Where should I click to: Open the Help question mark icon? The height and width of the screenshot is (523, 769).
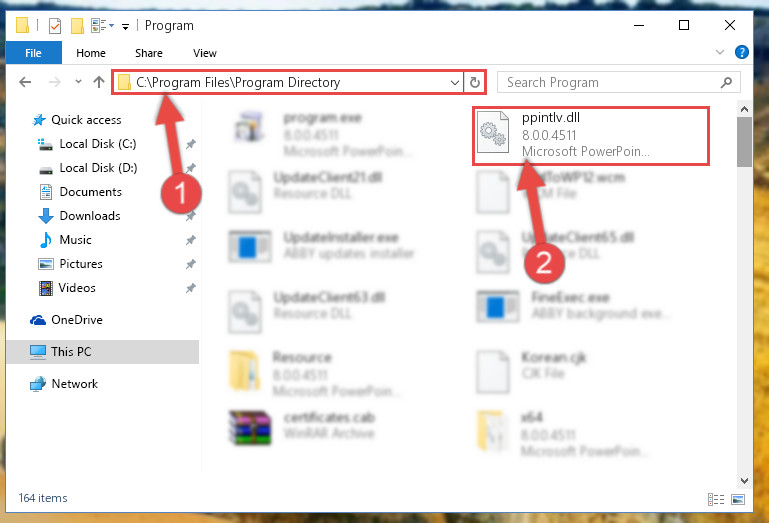742,52
